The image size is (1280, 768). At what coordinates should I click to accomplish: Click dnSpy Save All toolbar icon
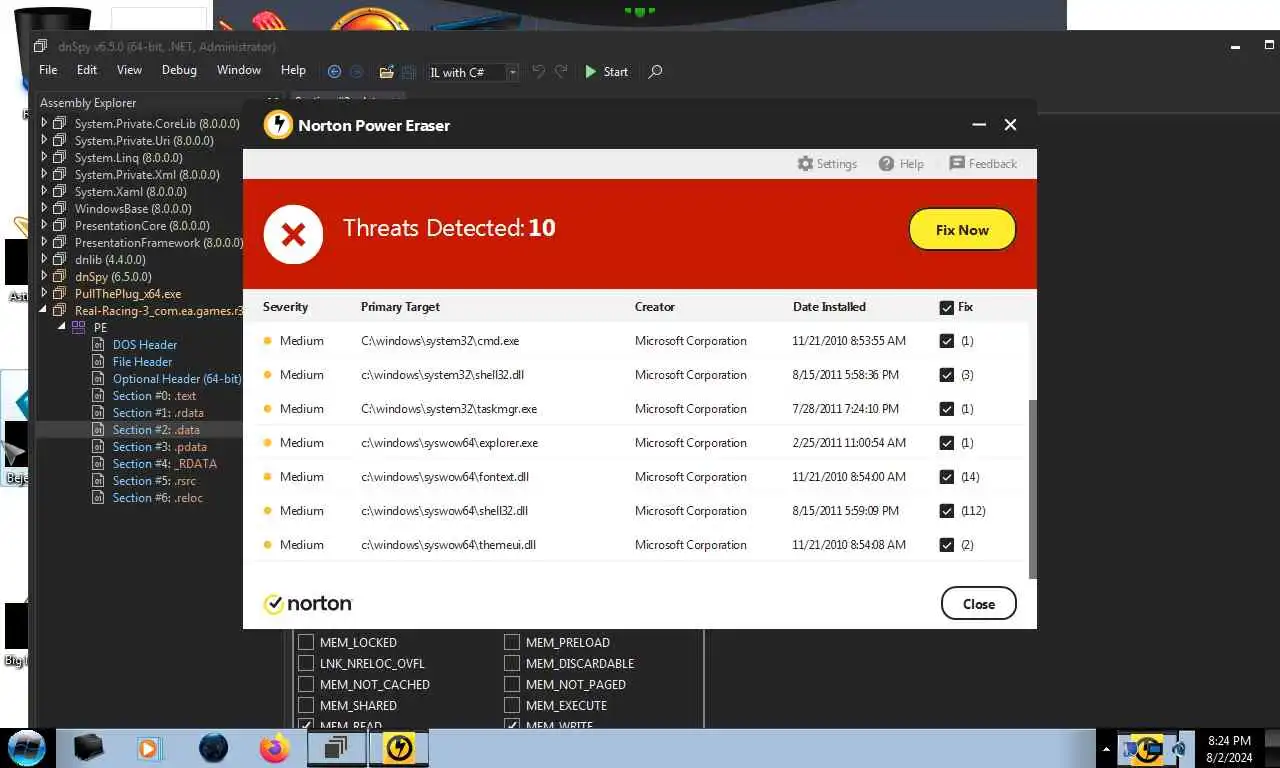(x=408, y=72)
